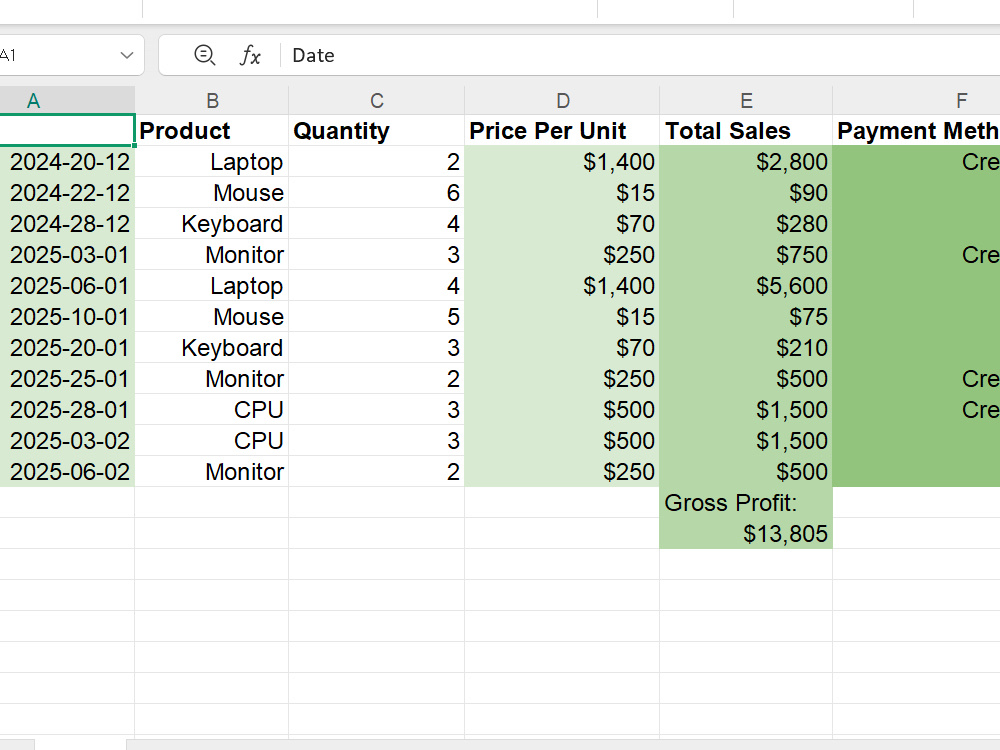Select column C header

click(x=376, y=101)
